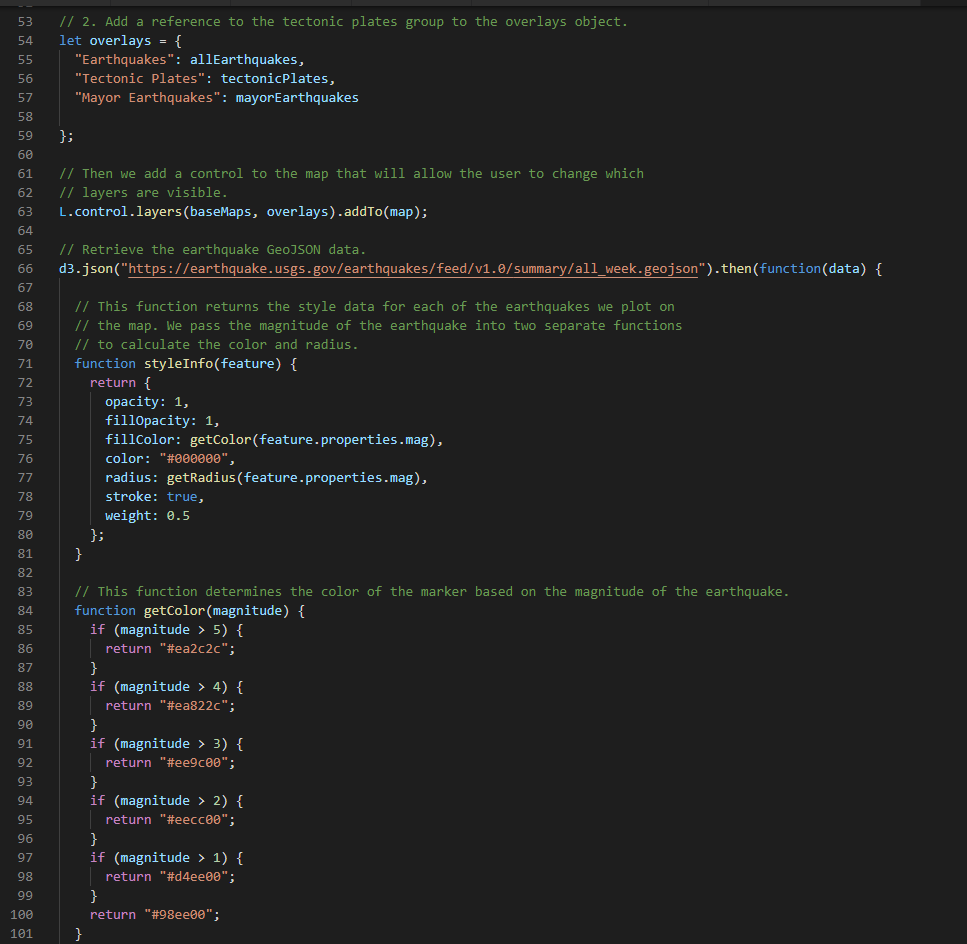Click the opacity: 1 property line
This screenshot has width=967, height=944.
click(147, 402)
